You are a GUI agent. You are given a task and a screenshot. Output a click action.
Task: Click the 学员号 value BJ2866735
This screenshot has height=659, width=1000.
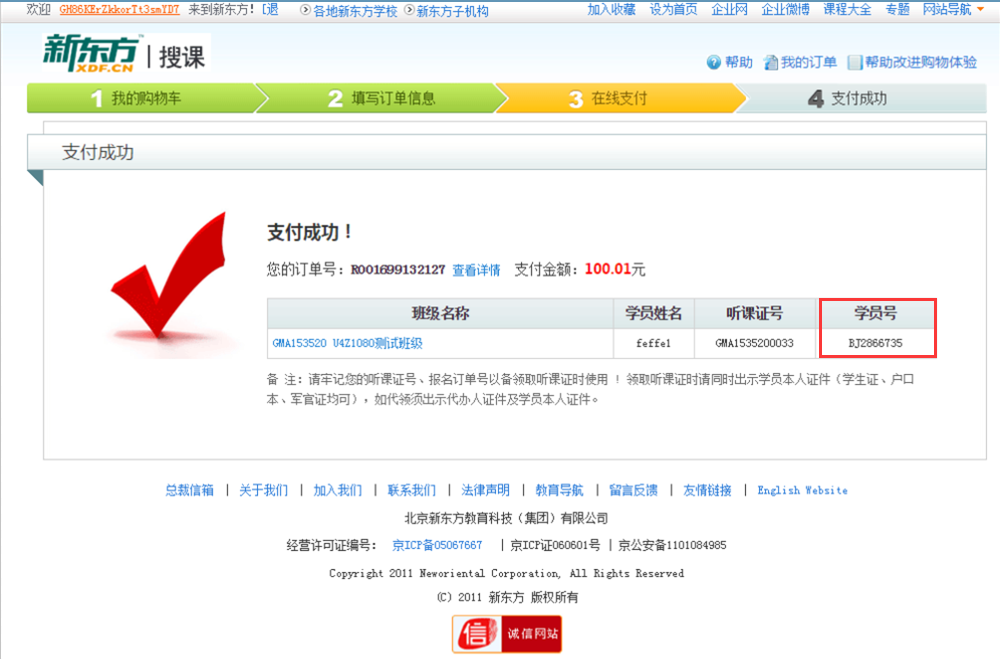[x=876, y=343]
